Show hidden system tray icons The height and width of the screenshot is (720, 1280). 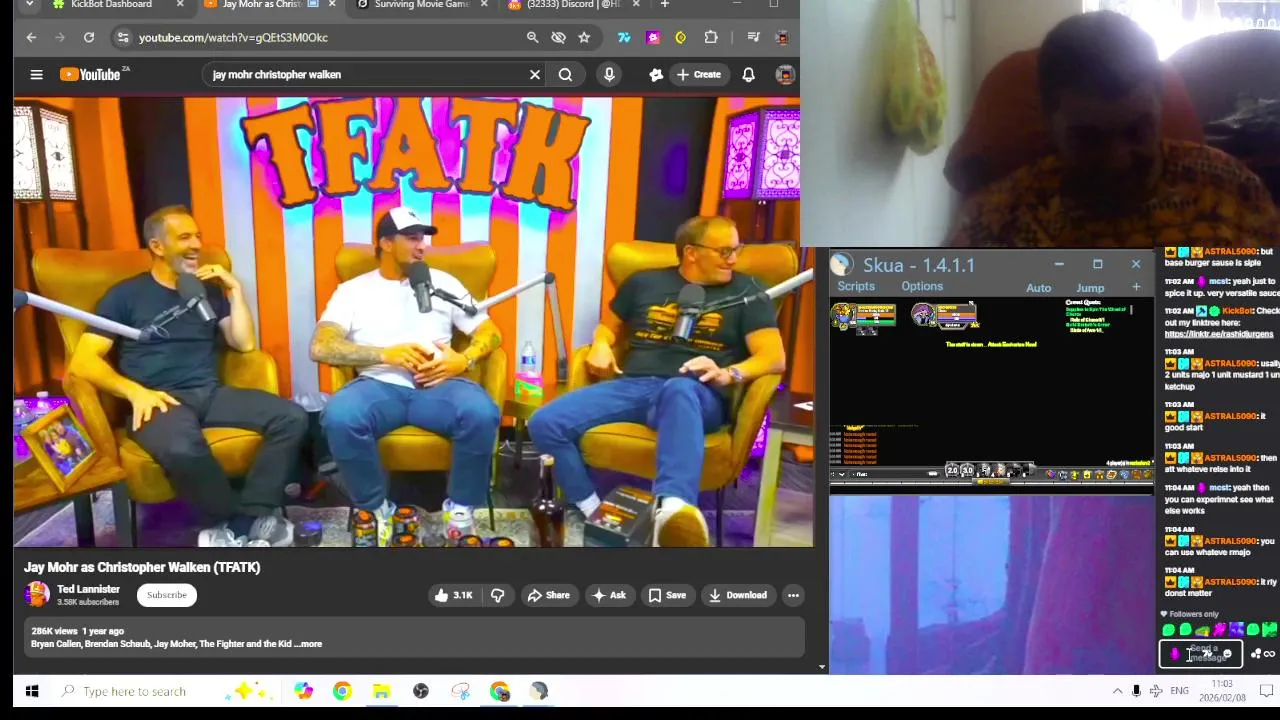(x=1117, y=691)
